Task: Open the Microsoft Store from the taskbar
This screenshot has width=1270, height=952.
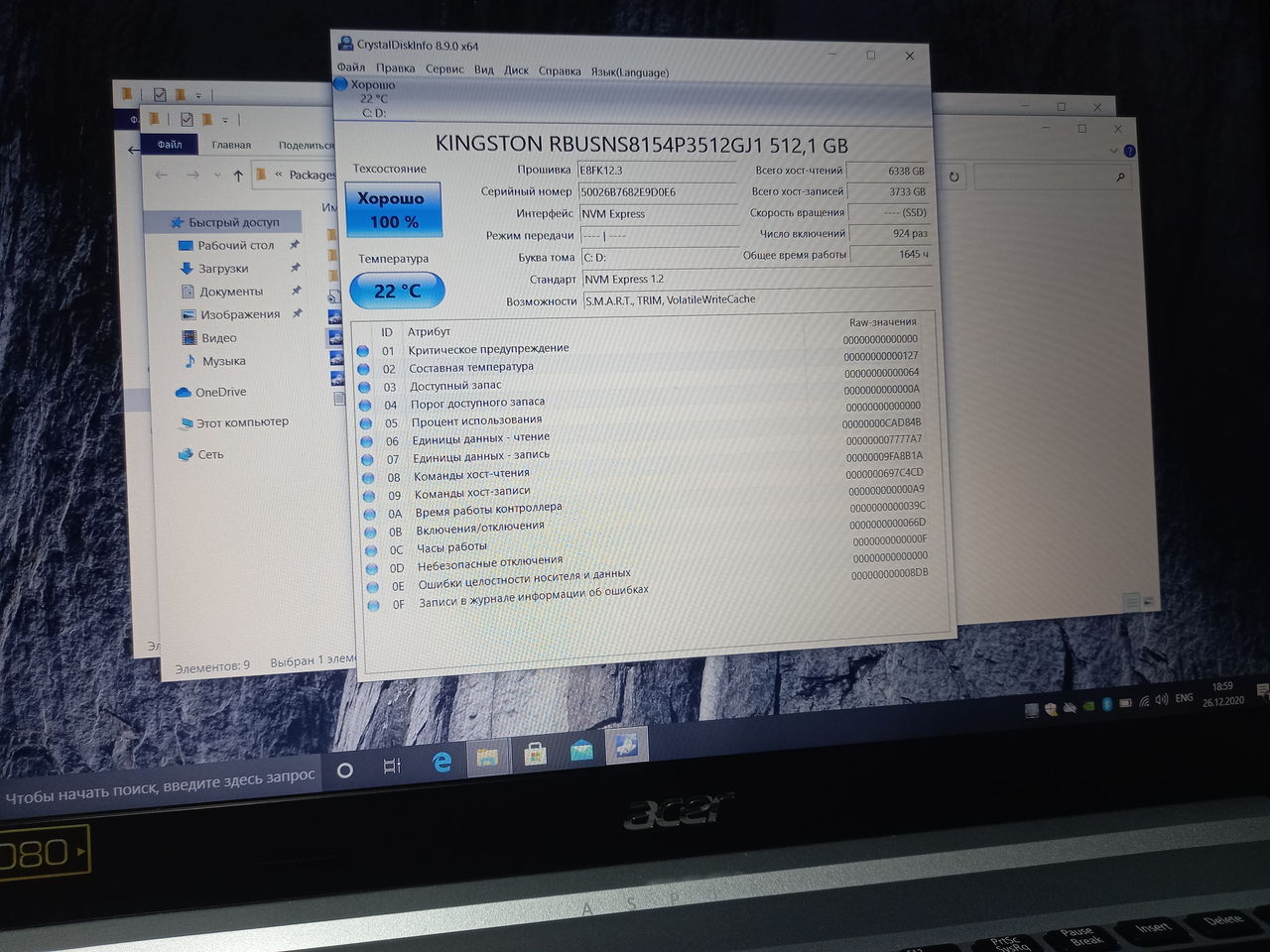Action: pos(535,754)
